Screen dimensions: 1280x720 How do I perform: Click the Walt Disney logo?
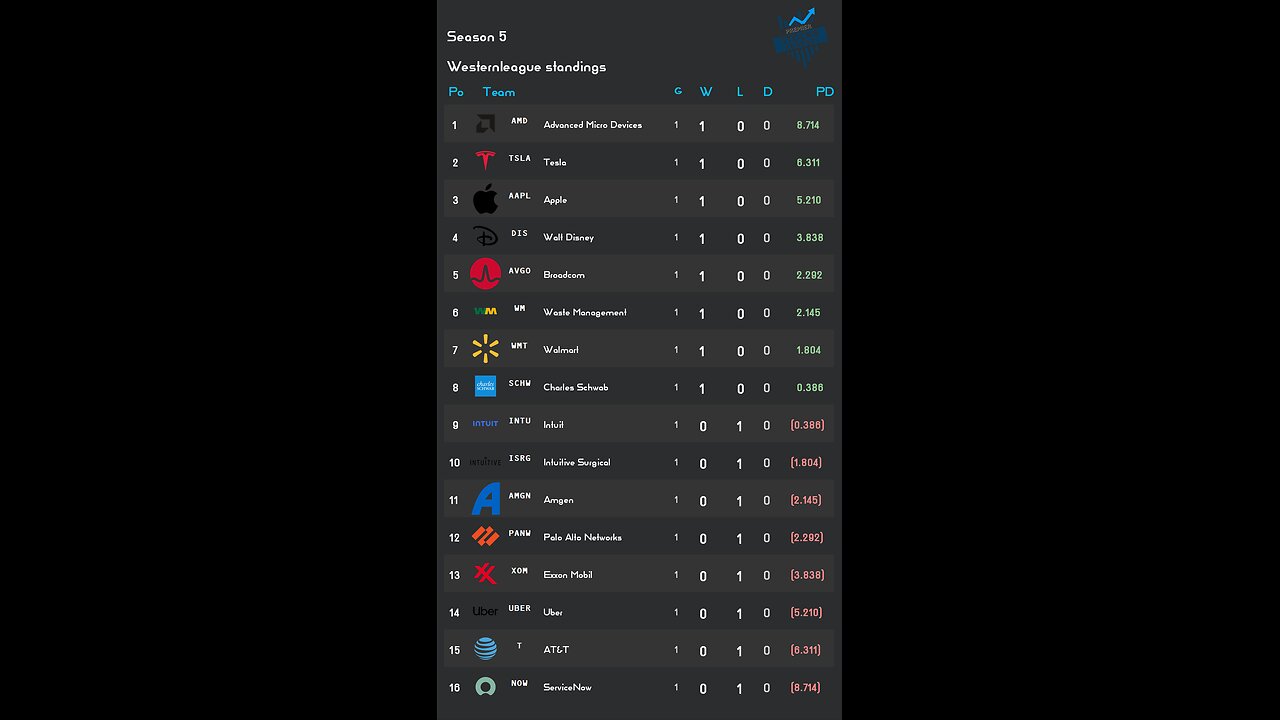(x=485, y=237)
